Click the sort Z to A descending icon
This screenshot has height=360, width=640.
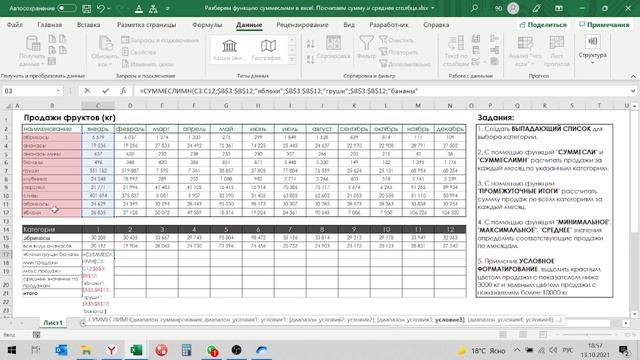pos(311,59)
